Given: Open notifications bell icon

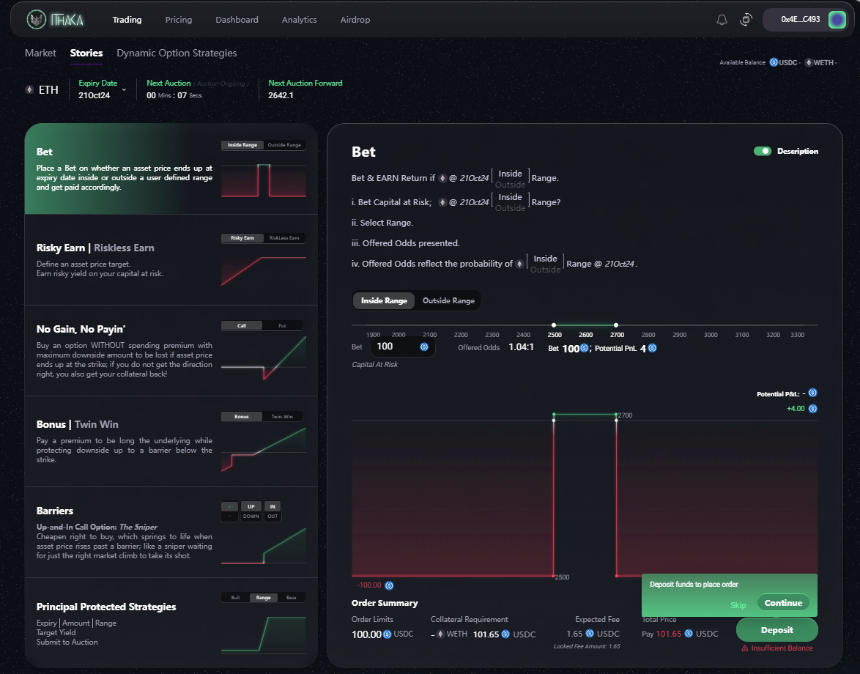Looking at the screenshot, I should tap(722, 20).
